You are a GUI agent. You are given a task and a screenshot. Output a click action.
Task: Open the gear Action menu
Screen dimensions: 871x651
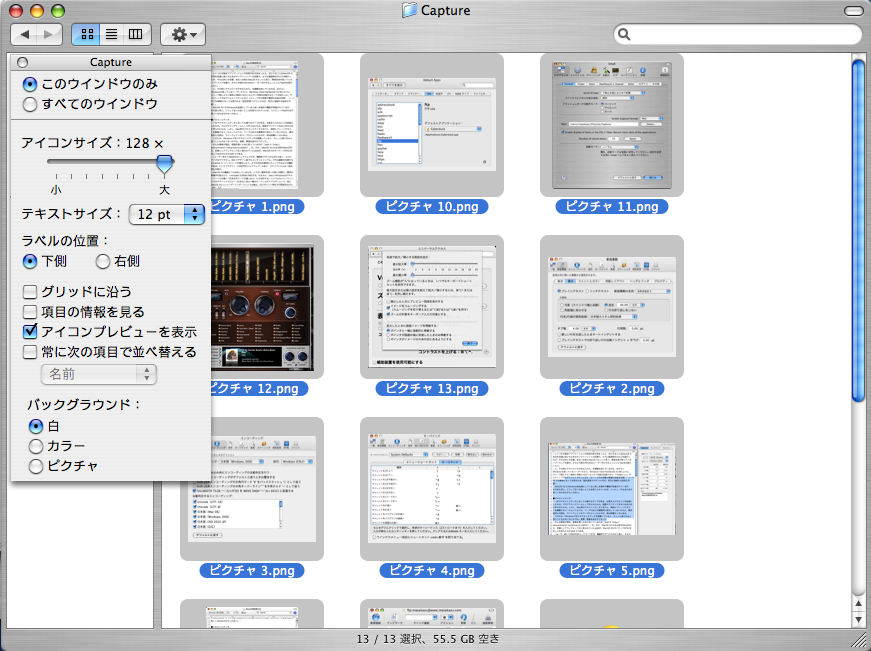(x=183, y=34)
